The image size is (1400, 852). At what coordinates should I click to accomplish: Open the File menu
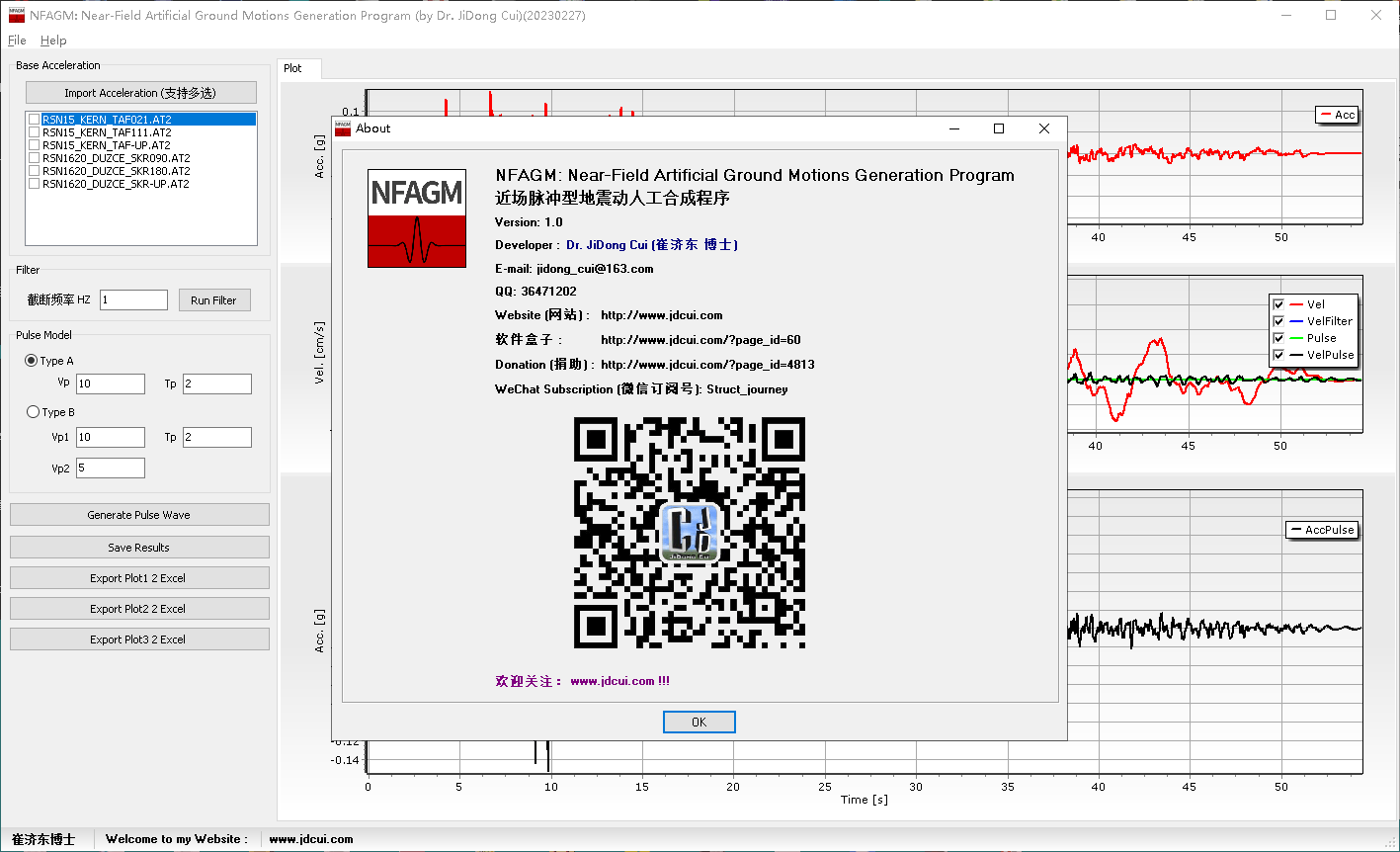(17, 41)
